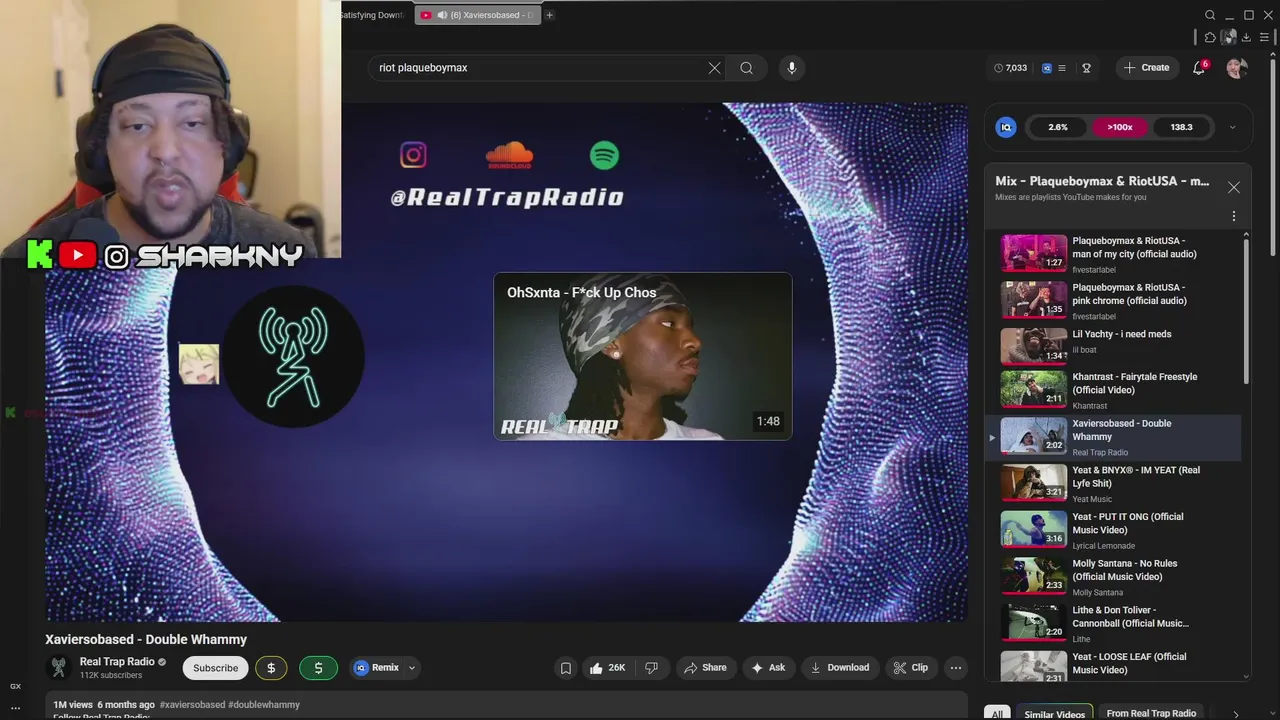Select the All chip
The height and width of the screenshot is (720, 1280).
pyautogui.click(x=997, y=714)
